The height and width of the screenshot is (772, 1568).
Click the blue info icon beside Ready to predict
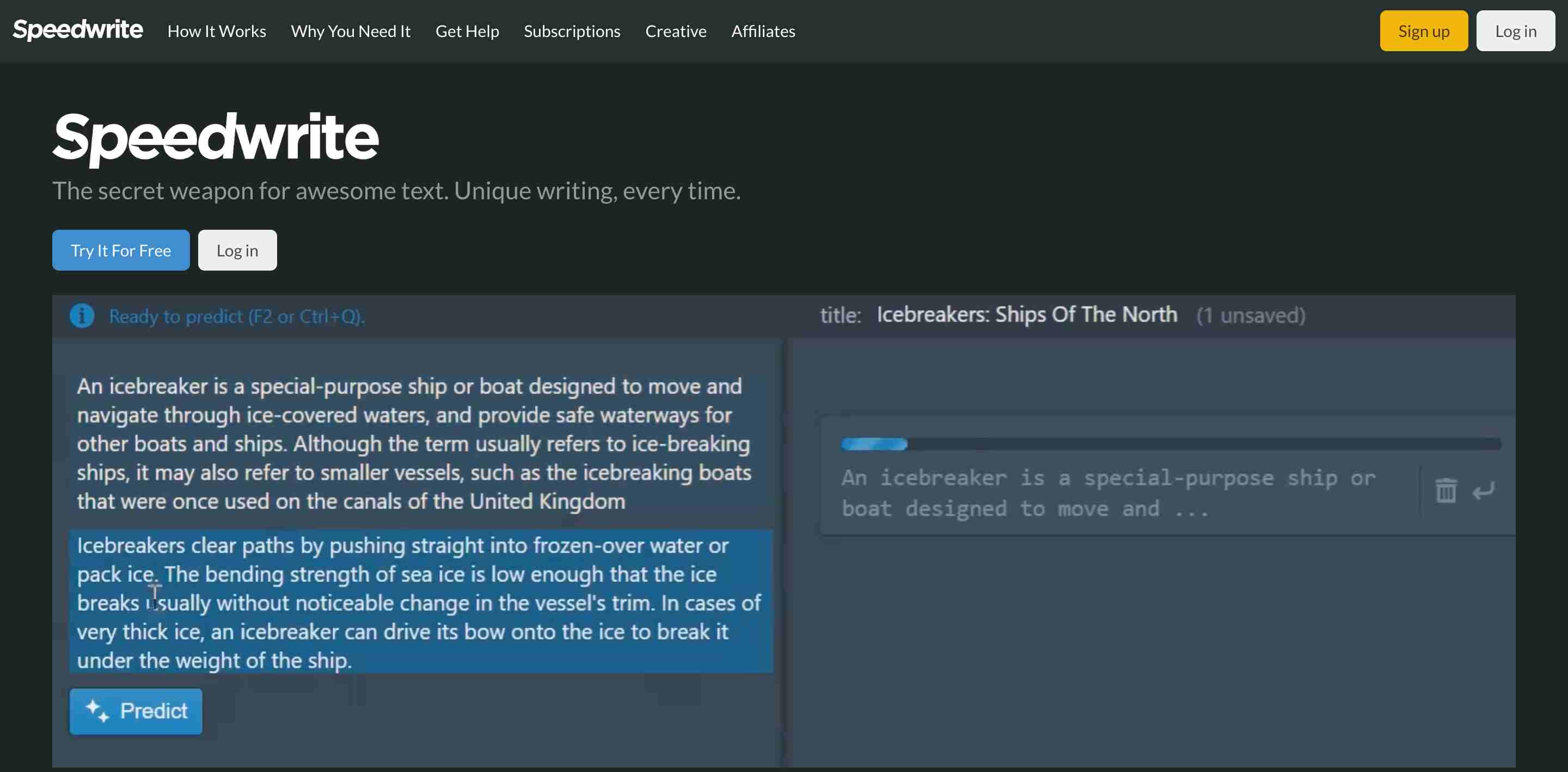click(82, 316)
